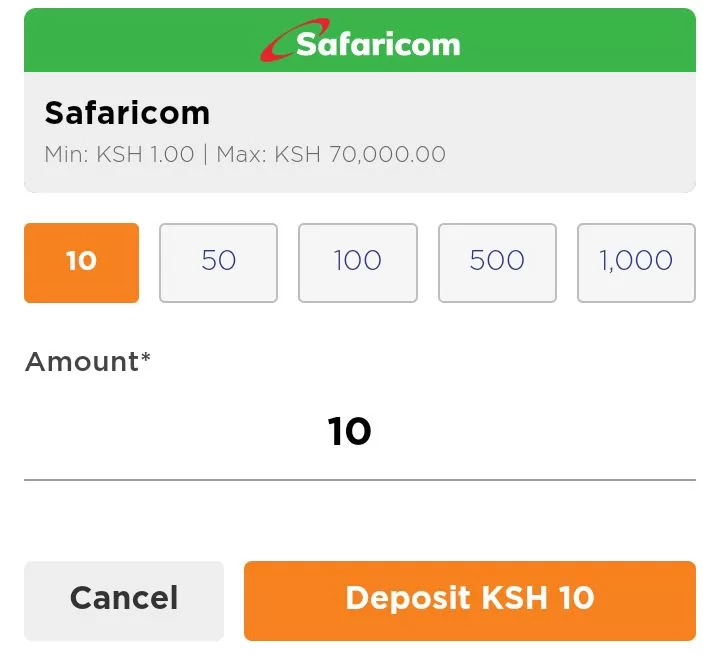Choose the 1,000 preset amount button
703x658 pixels.
[x=636, y=263]
